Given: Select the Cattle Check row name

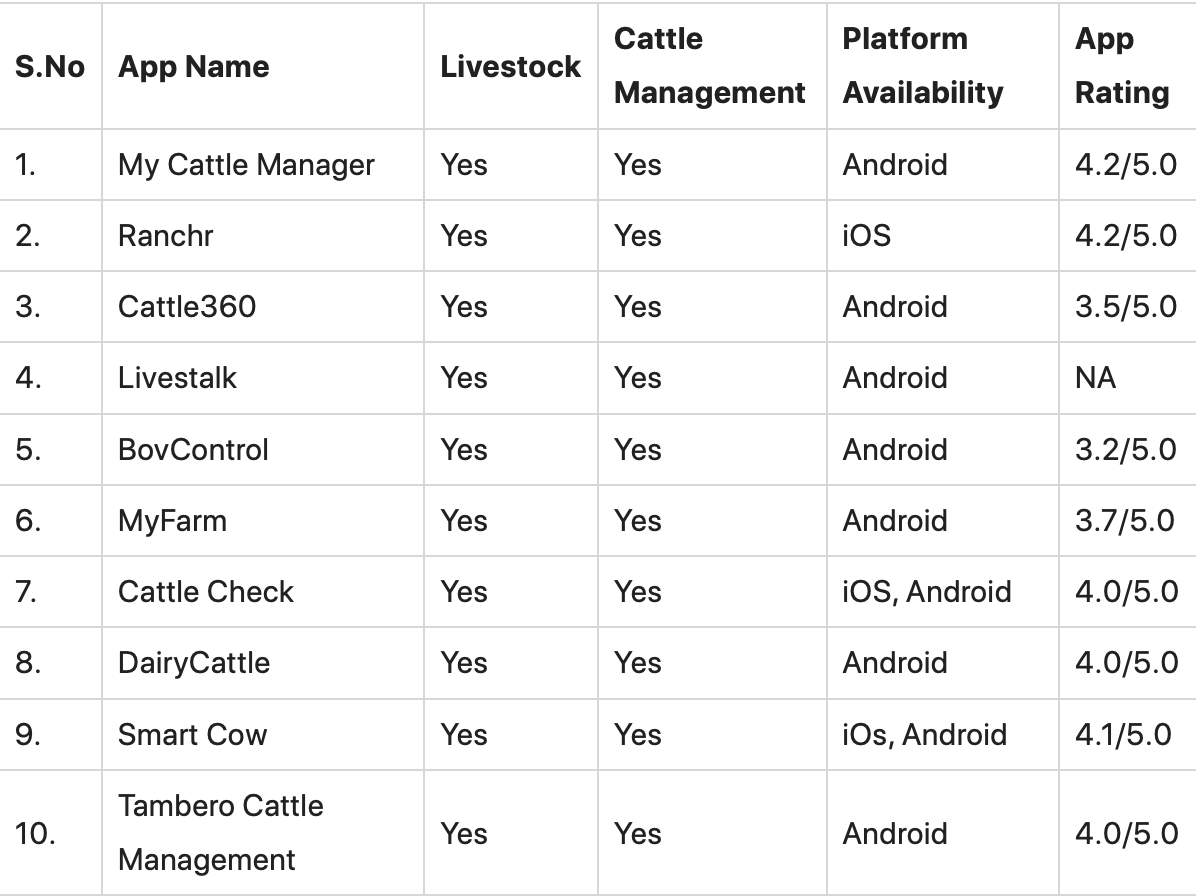Looking at the screenshot, I should pos(205,592).
